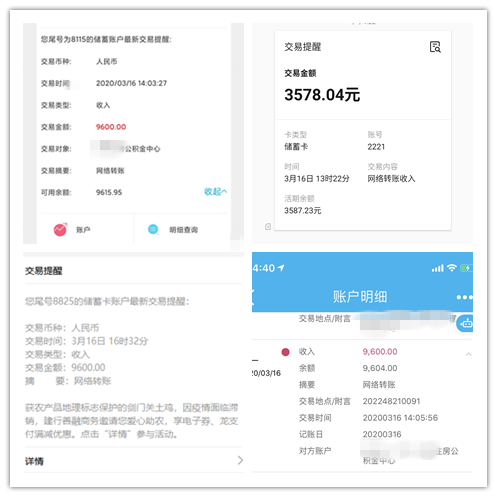Tap the small icon left of the 3578.04元 card
Viewport: 497px width, 497px height.
[x=268, y=227]
